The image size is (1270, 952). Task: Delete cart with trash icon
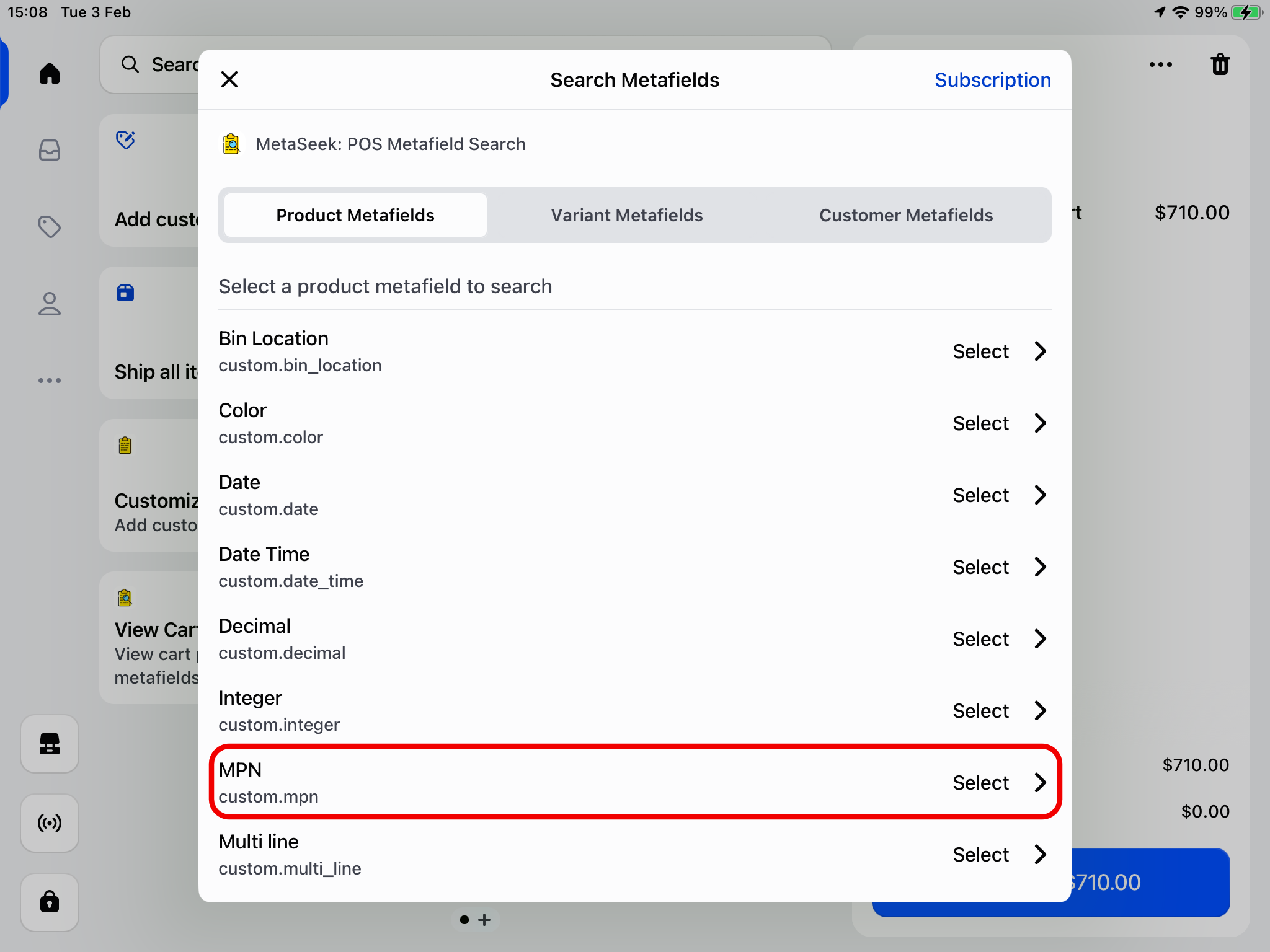coord(1220,64)
